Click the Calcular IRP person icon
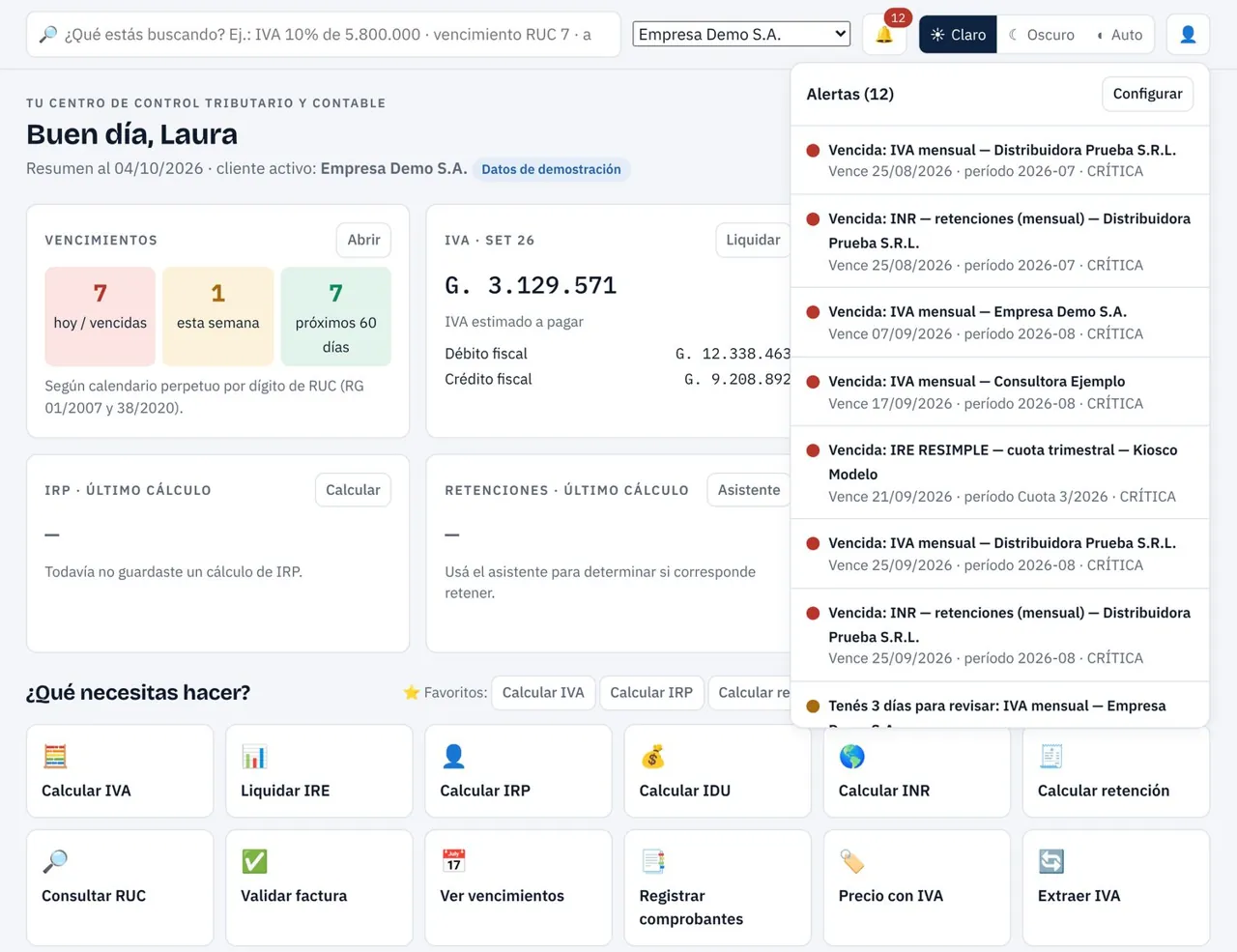This screenshot has height=952, width=1237. [x=453, y=756]
